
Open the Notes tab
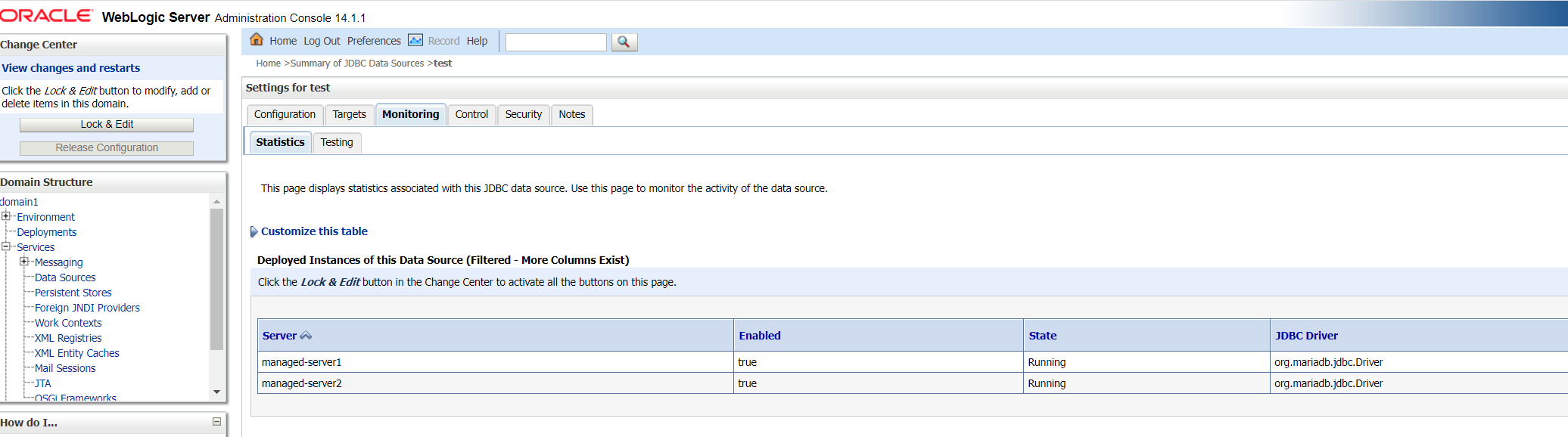(572, 114)
